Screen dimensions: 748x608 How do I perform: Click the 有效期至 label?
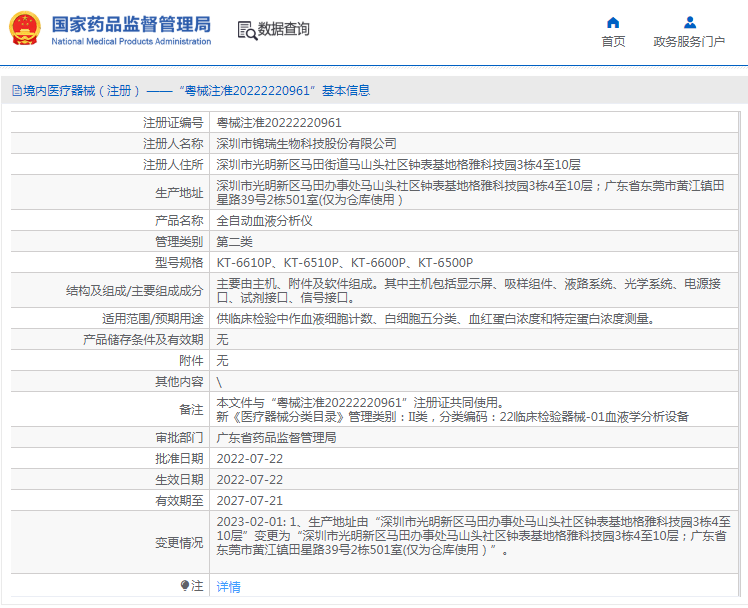tap(179, 501)
